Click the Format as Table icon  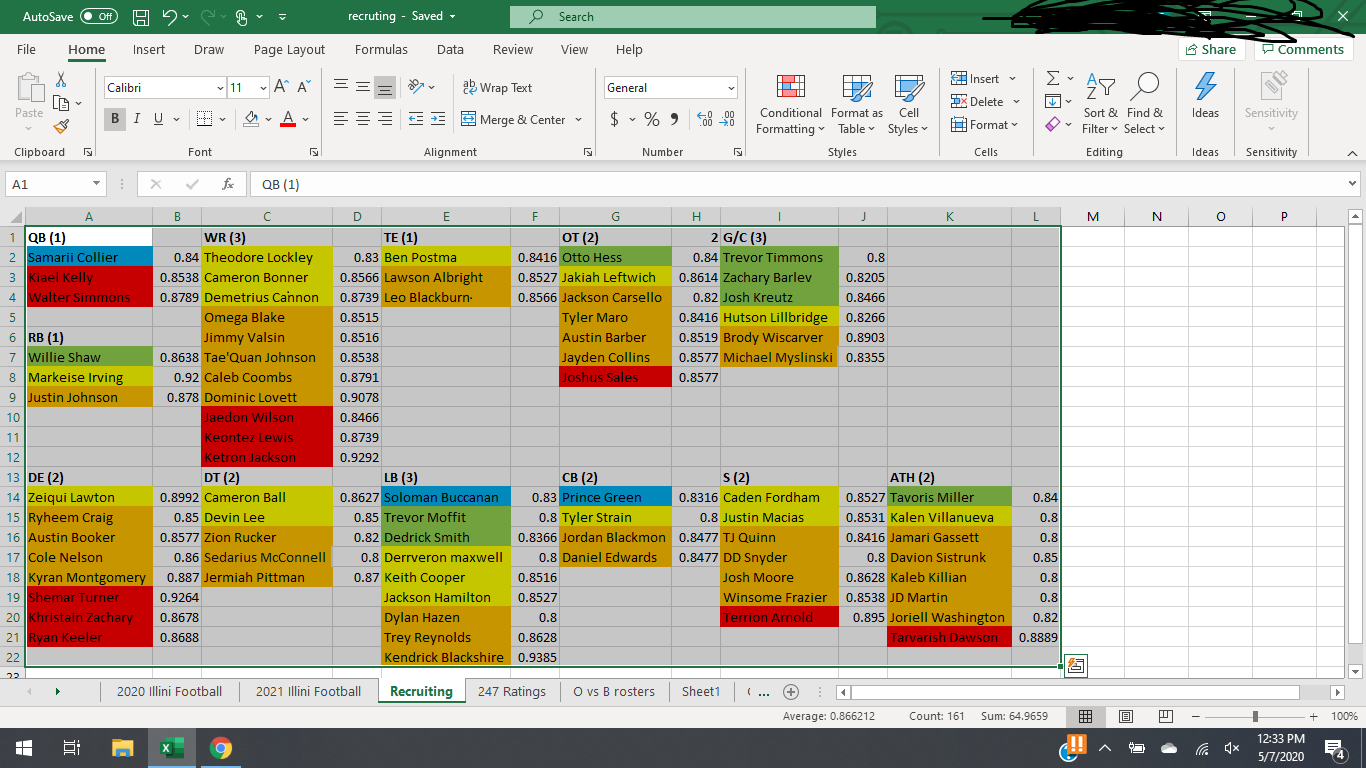856,104
